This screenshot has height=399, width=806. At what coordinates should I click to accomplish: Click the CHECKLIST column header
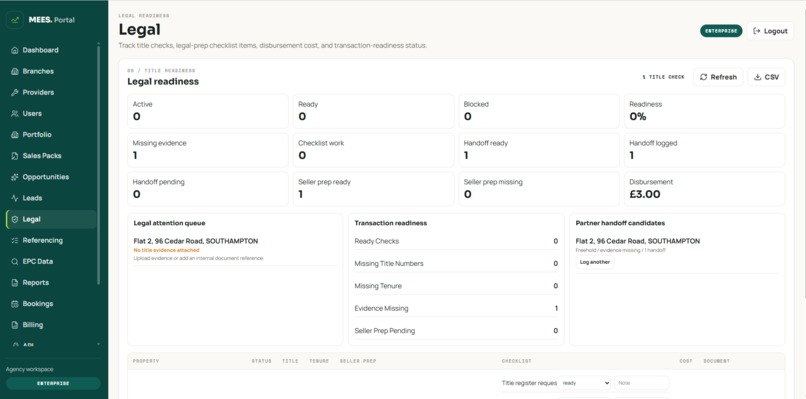click(x=517, y=361)
